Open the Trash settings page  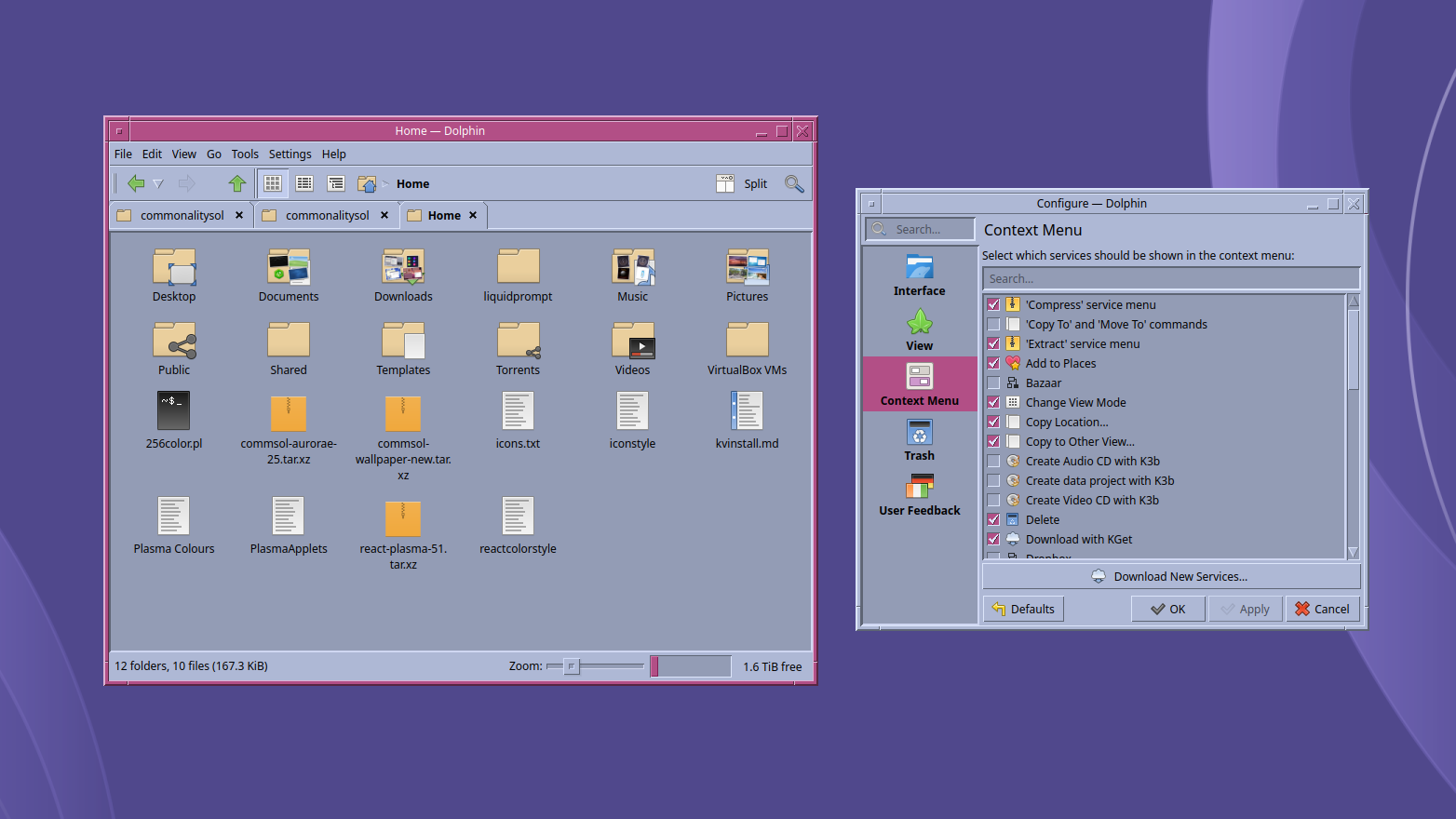click(920, 440)
